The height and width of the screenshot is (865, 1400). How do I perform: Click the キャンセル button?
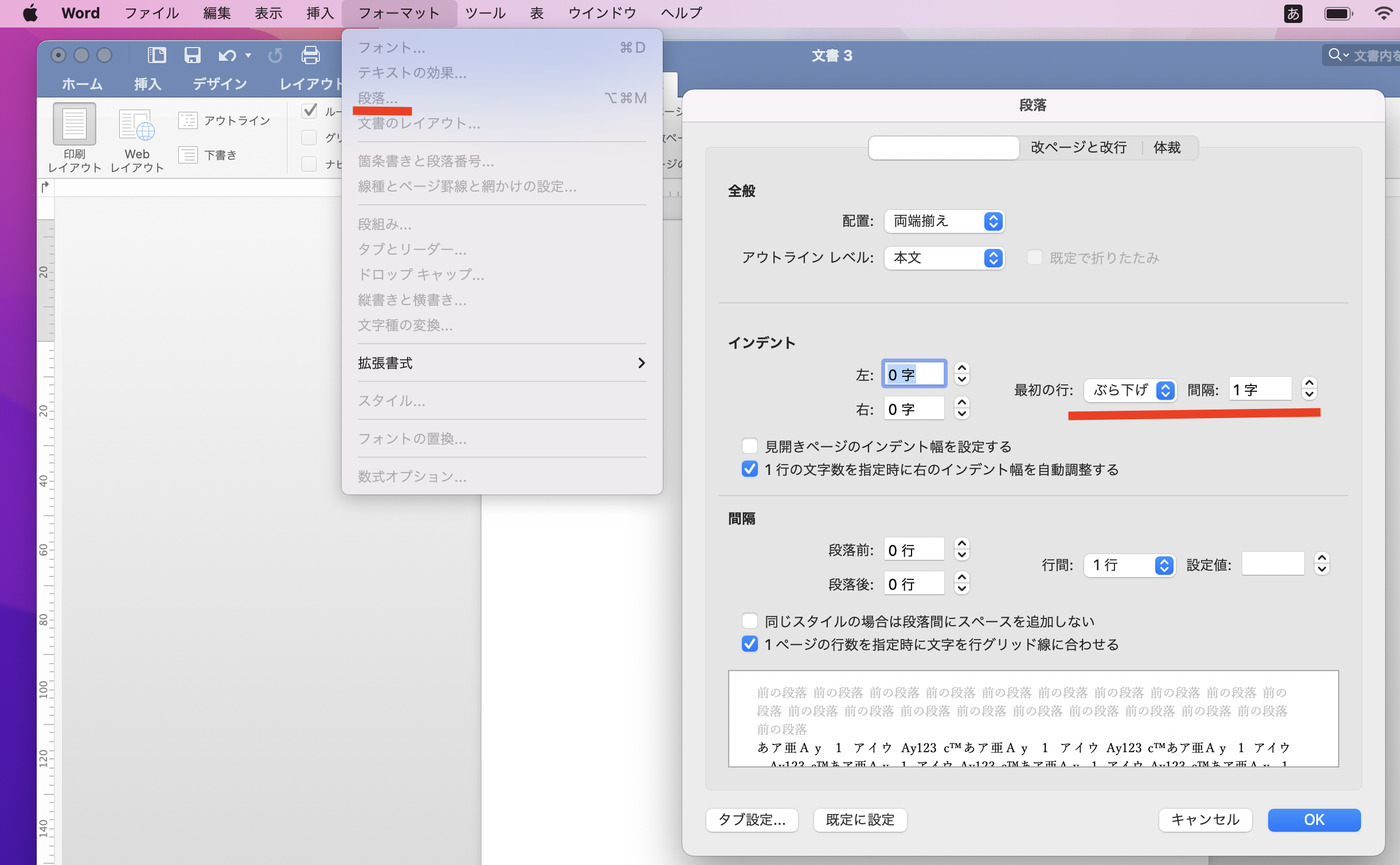tap(1205, 820)
